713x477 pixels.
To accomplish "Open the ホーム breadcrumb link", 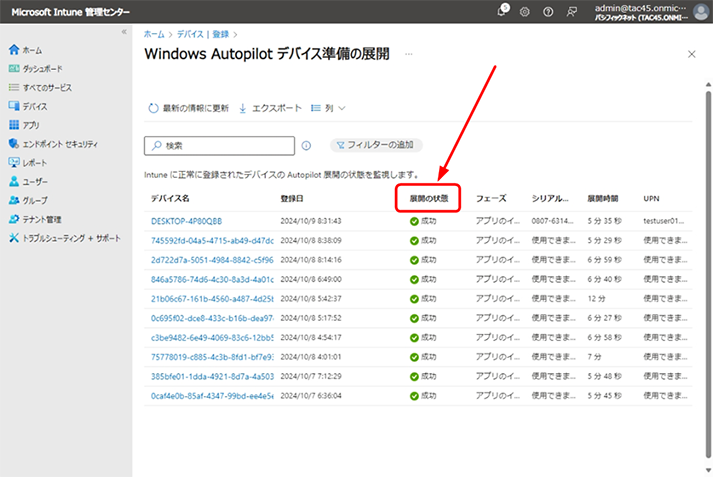I will coord(154,34).
